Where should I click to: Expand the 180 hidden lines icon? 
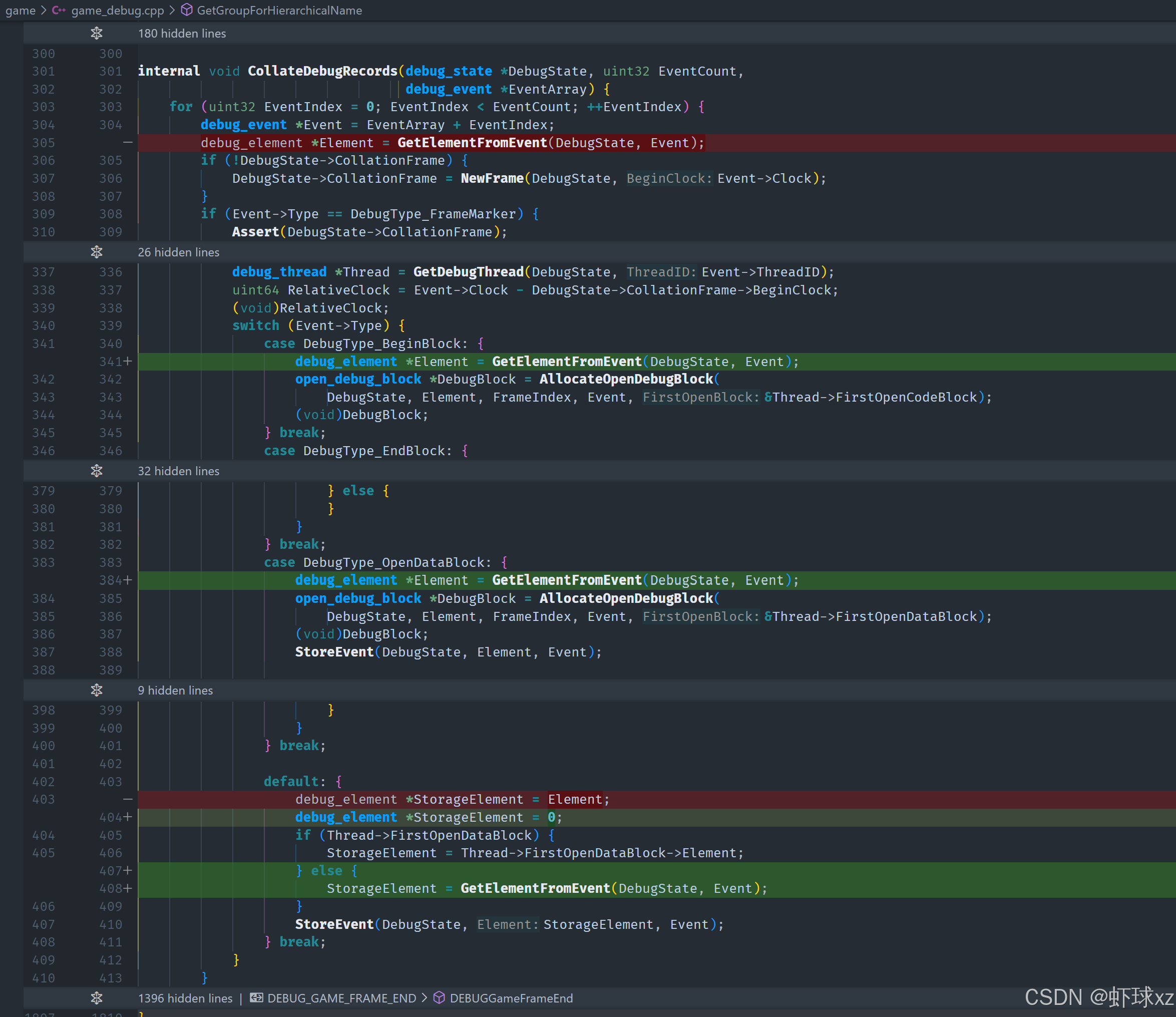(x=97, y=34)
